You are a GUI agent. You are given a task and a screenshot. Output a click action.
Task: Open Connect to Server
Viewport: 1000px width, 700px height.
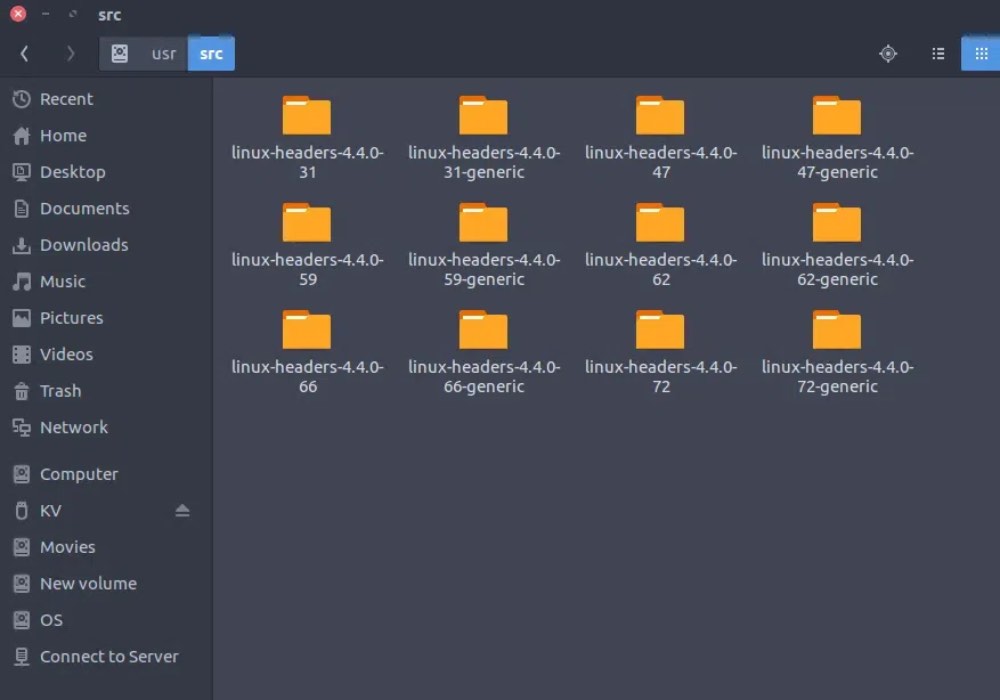(109, 657)
